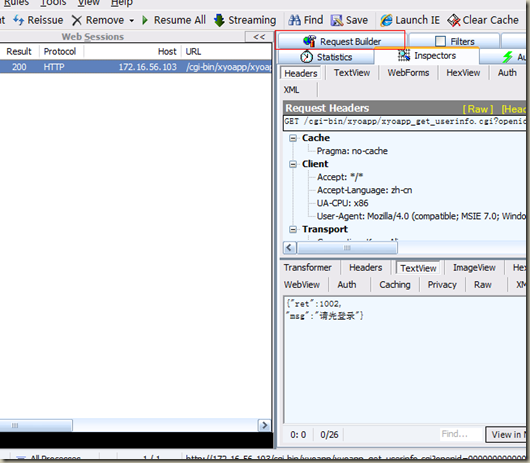Collapse sessions panel with << button
Viewport: 530px width, 463px height.
click(x=259, y=36)
